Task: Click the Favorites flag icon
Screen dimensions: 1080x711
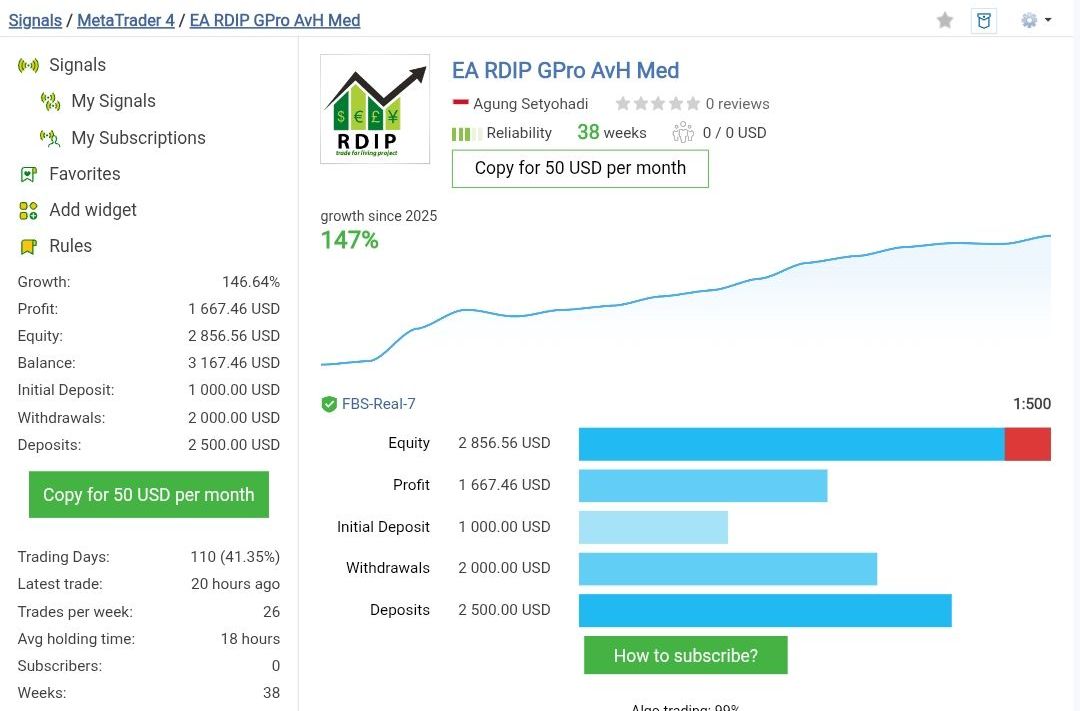Action: point(28,174)
